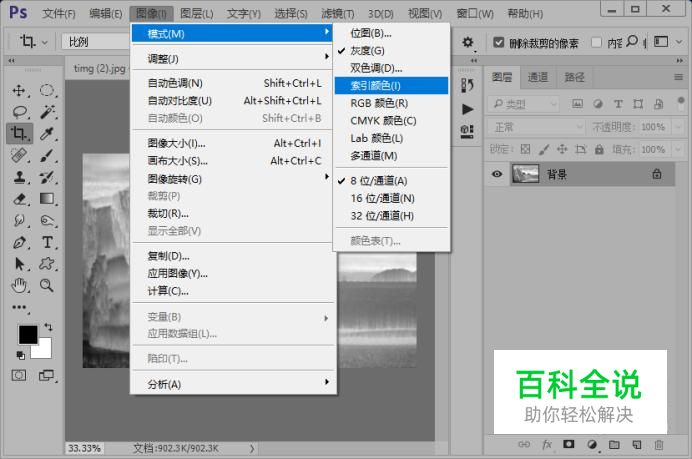Click the black foreground color swatch

click(27, 334)
